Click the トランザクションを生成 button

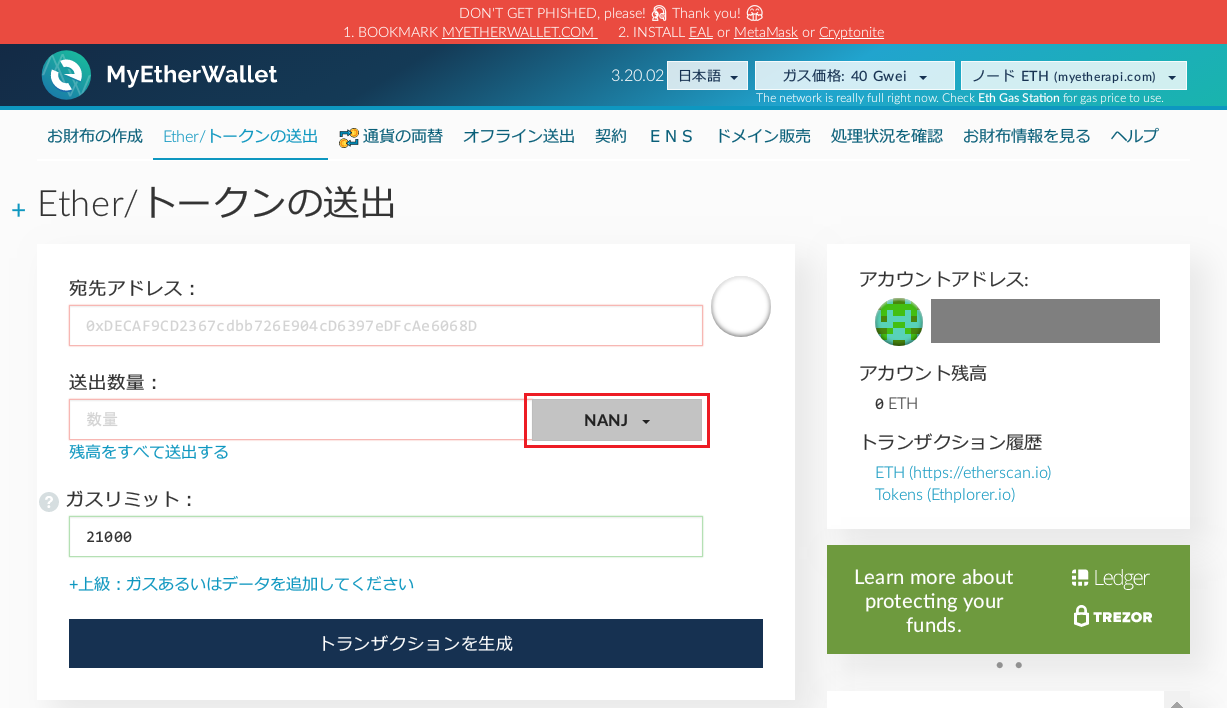416,643
